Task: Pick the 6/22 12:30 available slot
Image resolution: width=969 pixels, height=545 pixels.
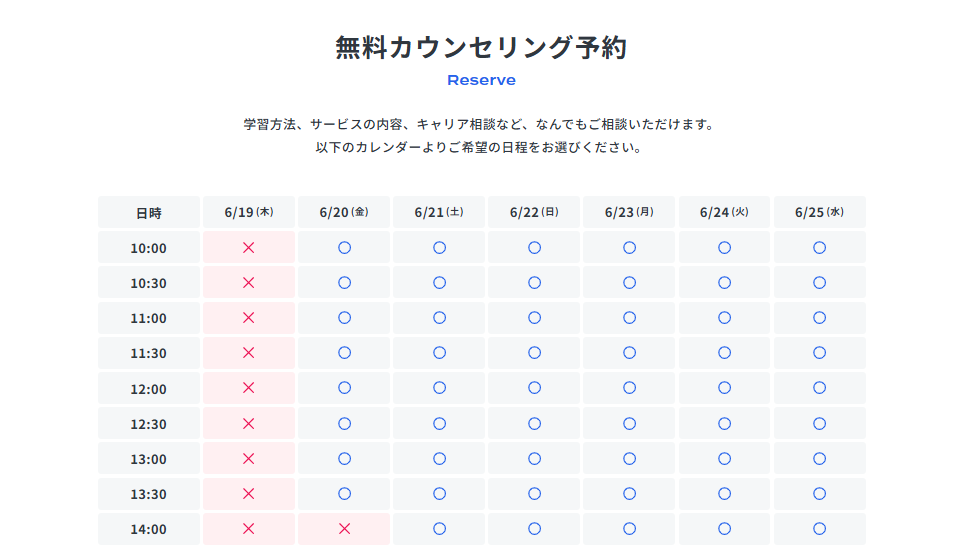Action: click(x=534, y=424)
